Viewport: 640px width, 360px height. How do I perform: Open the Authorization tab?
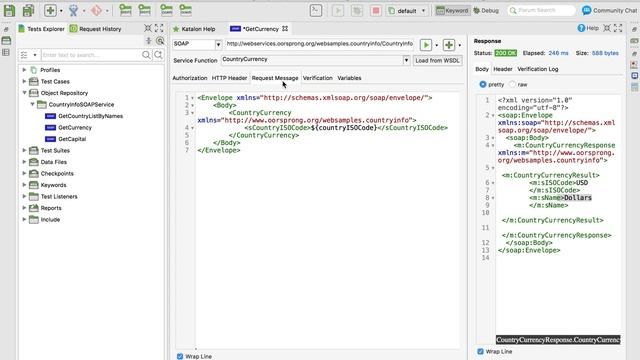(x=190, y=78)
